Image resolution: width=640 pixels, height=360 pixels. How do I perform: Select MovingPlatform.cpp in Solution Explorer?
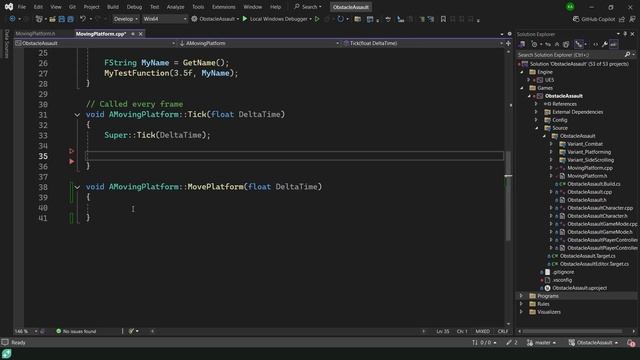[x=589, y=168]
